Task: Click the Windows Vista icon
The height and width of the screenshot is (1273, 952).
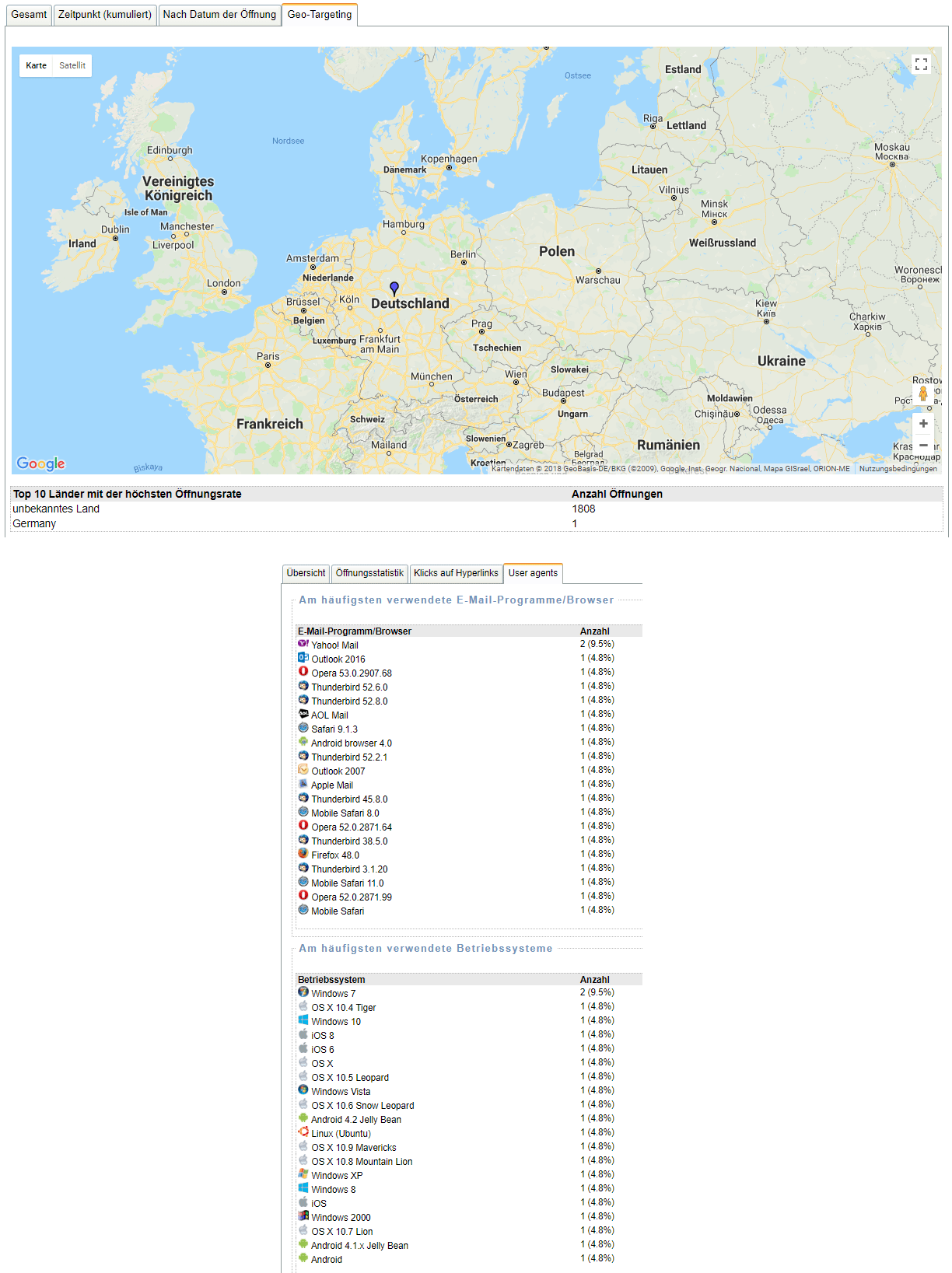Action: pos(303,1090)
